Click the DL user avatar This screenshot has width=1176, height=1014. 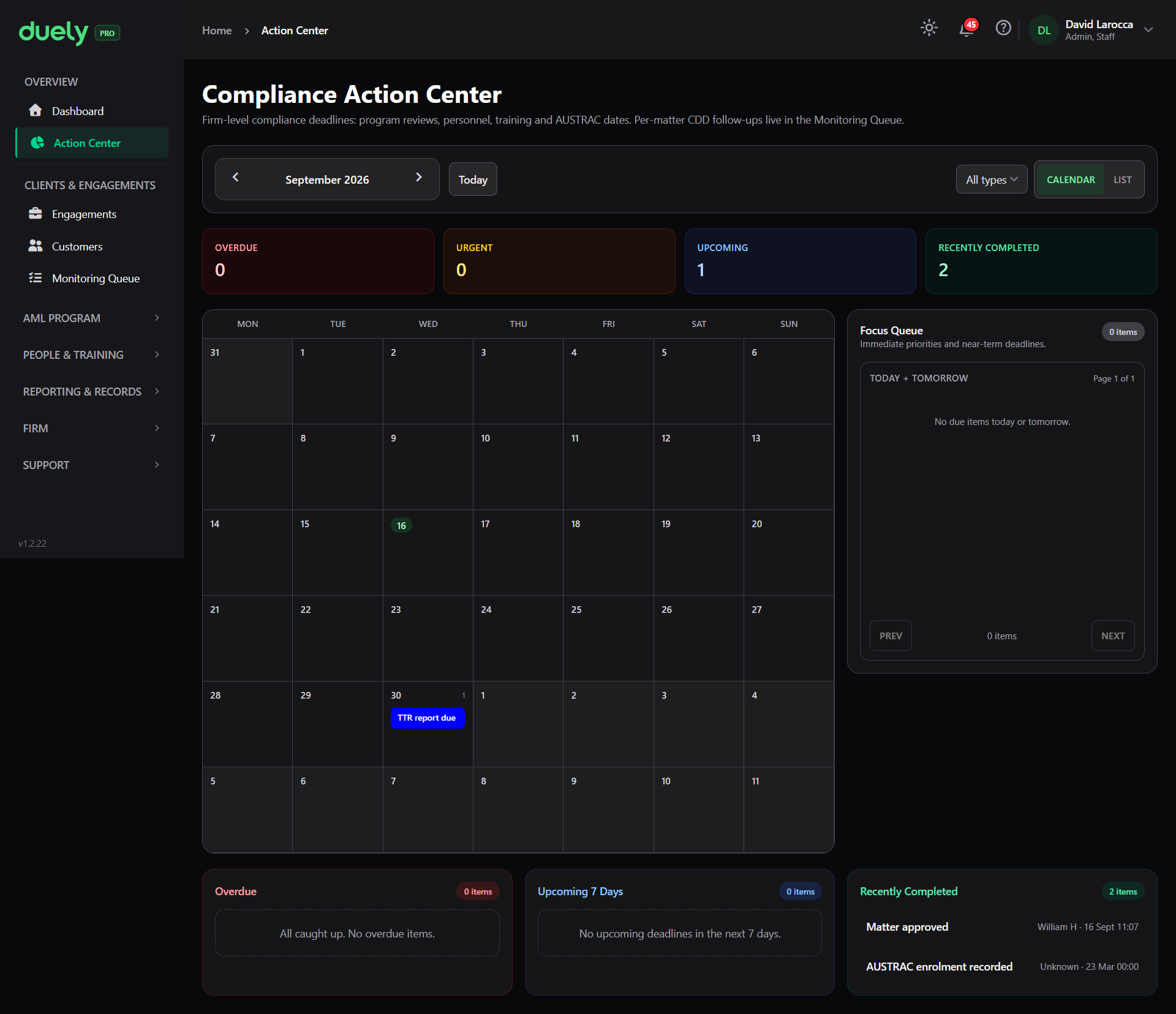pos(1044,30)
